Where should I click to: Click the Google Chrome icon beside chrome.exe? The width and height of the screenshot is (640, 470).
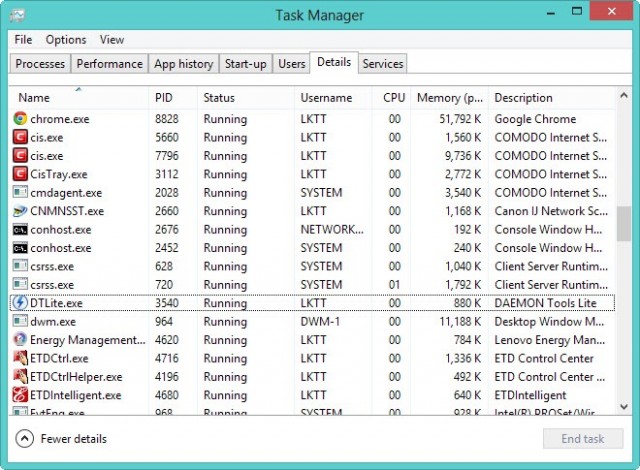click(20, 119)
